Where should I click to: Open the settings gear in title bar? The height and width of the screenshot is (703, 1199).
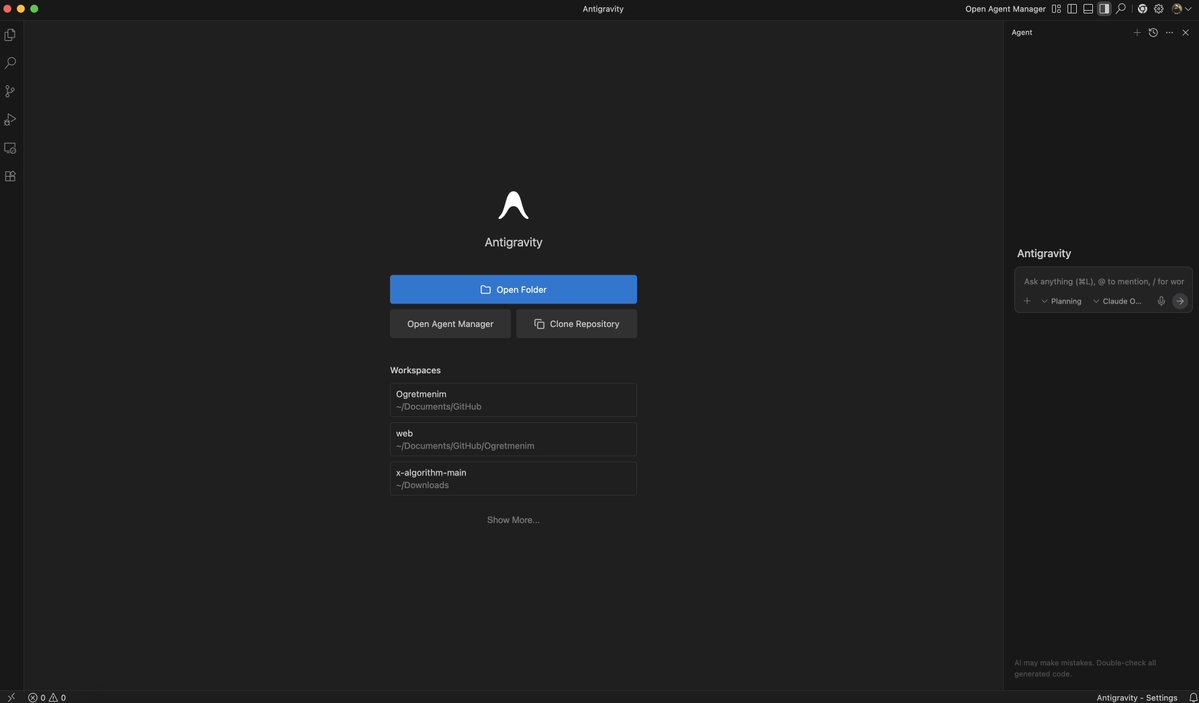point(1158,9)
